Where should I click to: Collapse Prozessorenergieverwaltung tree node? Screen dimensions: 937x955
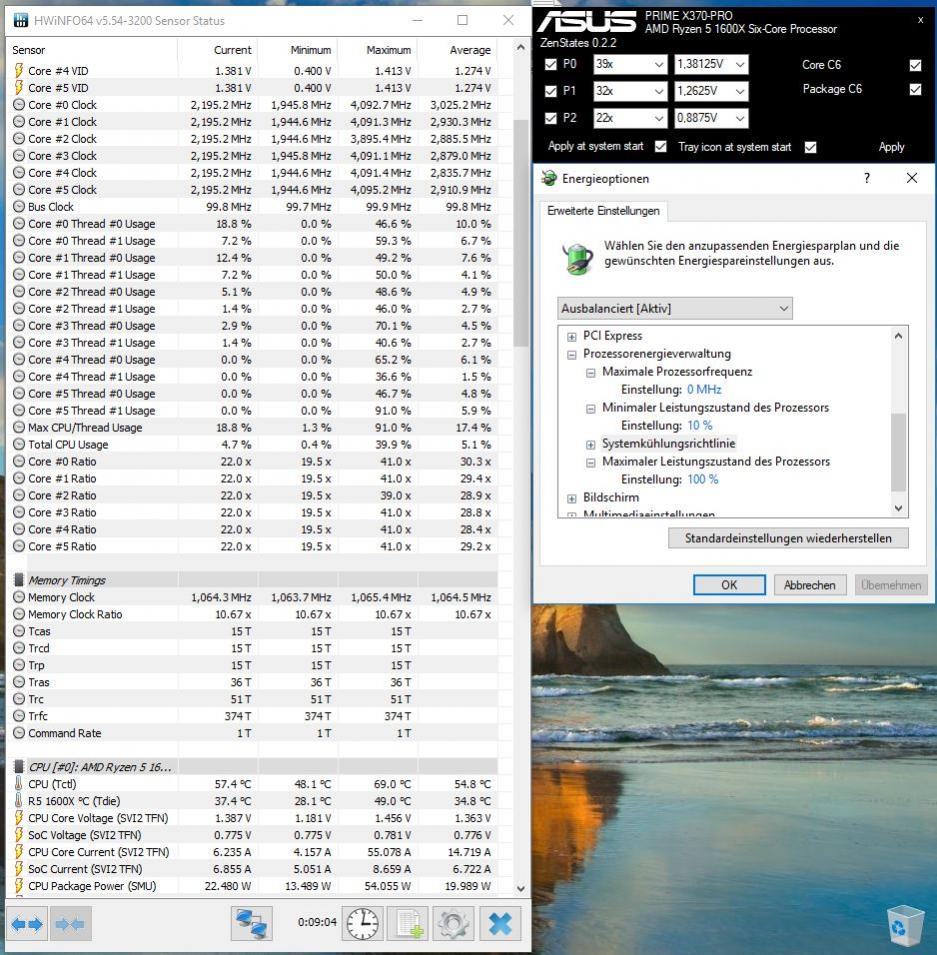pyautogui.click(x=571, y=354)
